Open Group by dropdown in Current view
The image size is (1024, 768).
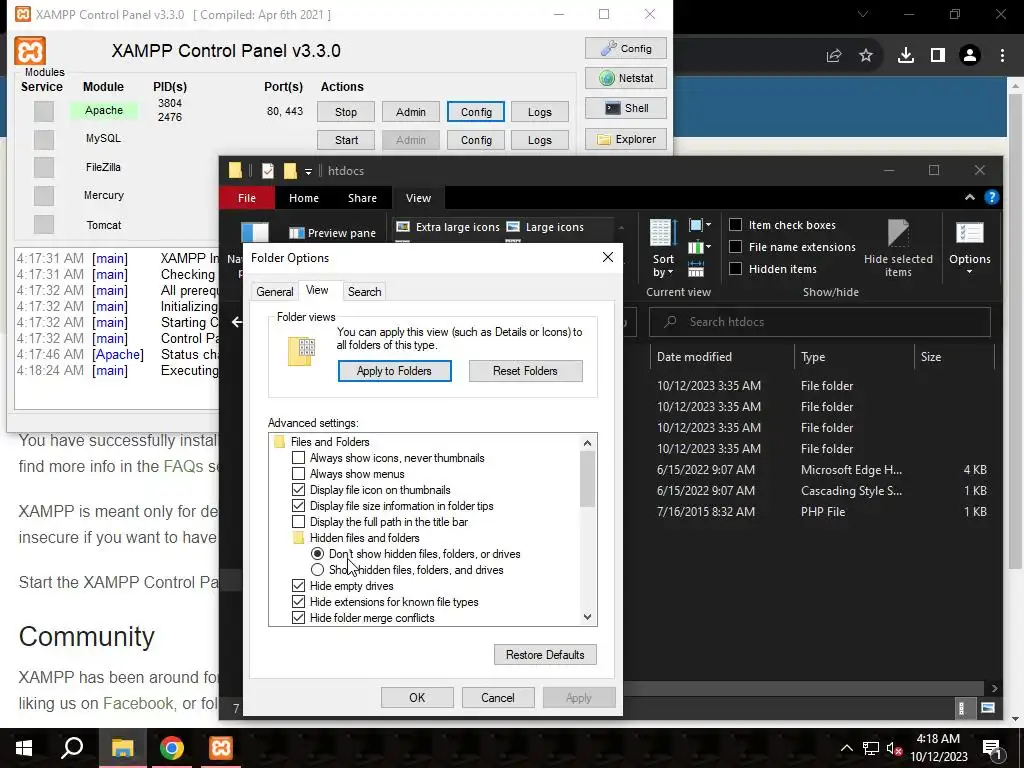[700, 225]
